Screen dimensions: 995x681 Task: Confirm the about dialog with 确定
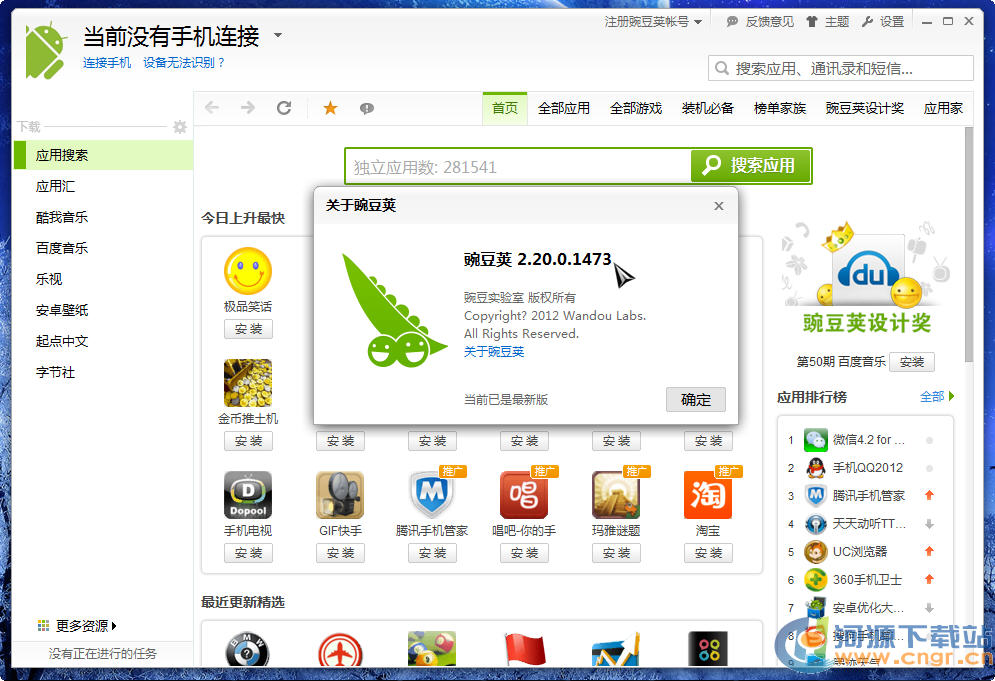(x=695, y=400)
